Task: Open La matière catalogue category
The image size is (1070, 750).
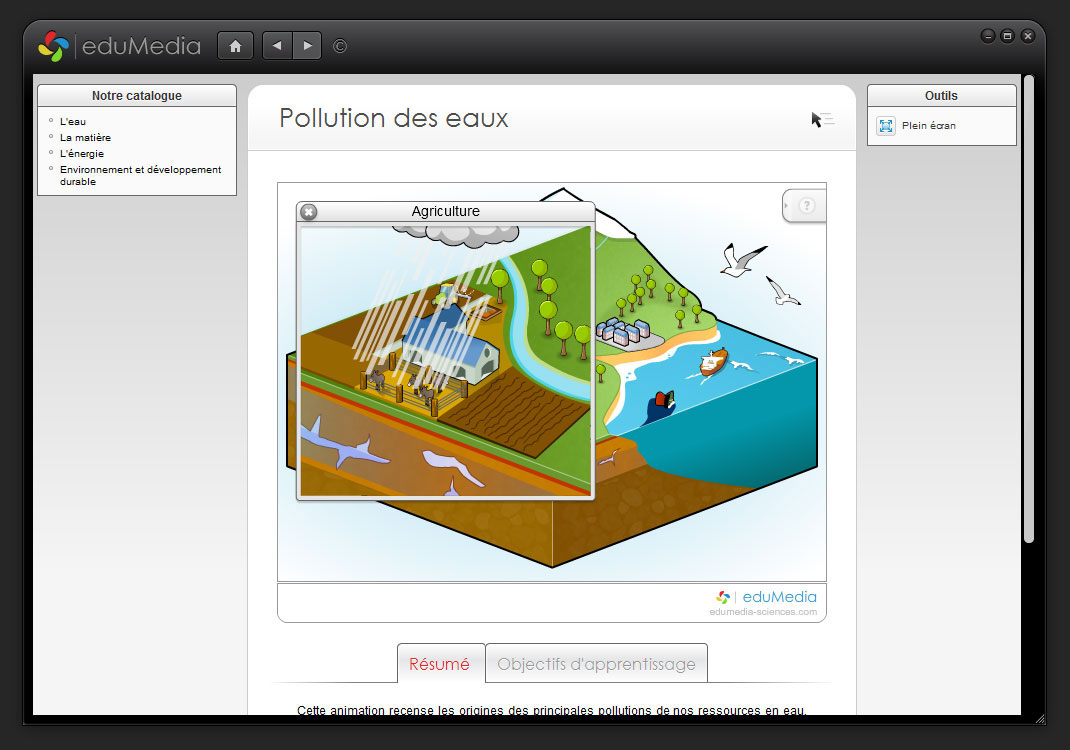Action: [85, 138]
